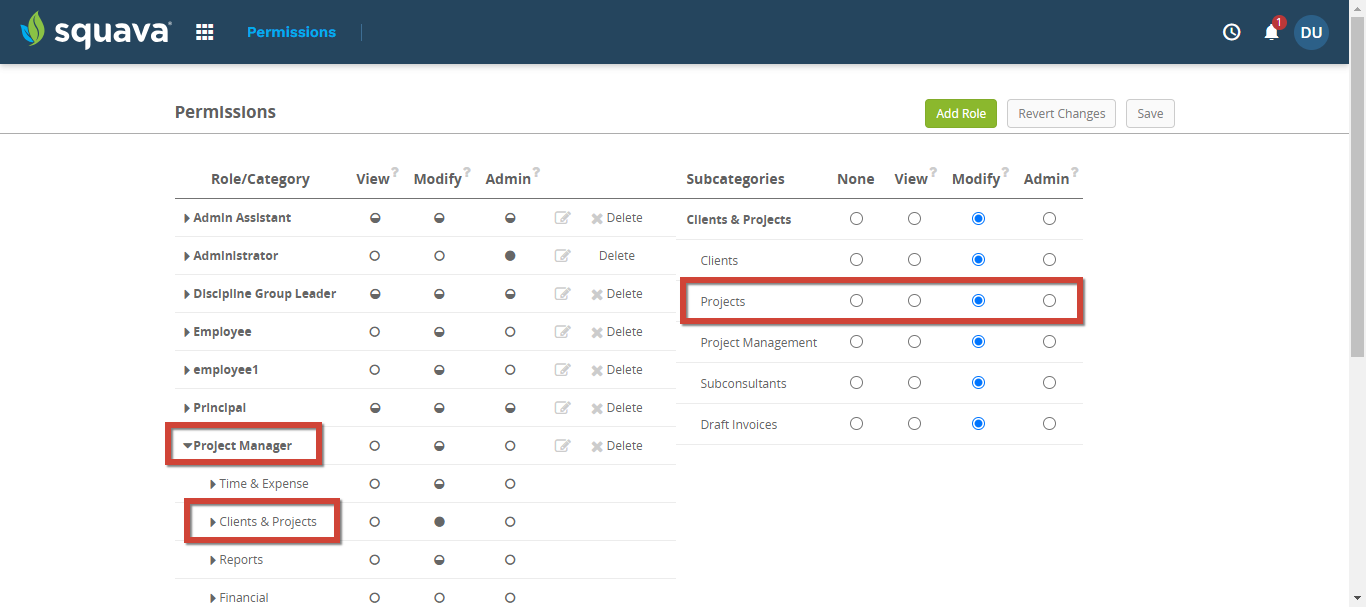This screenshot has height=607, width=1366.
Task: Click the Add Role button
Action: (960, 113)
